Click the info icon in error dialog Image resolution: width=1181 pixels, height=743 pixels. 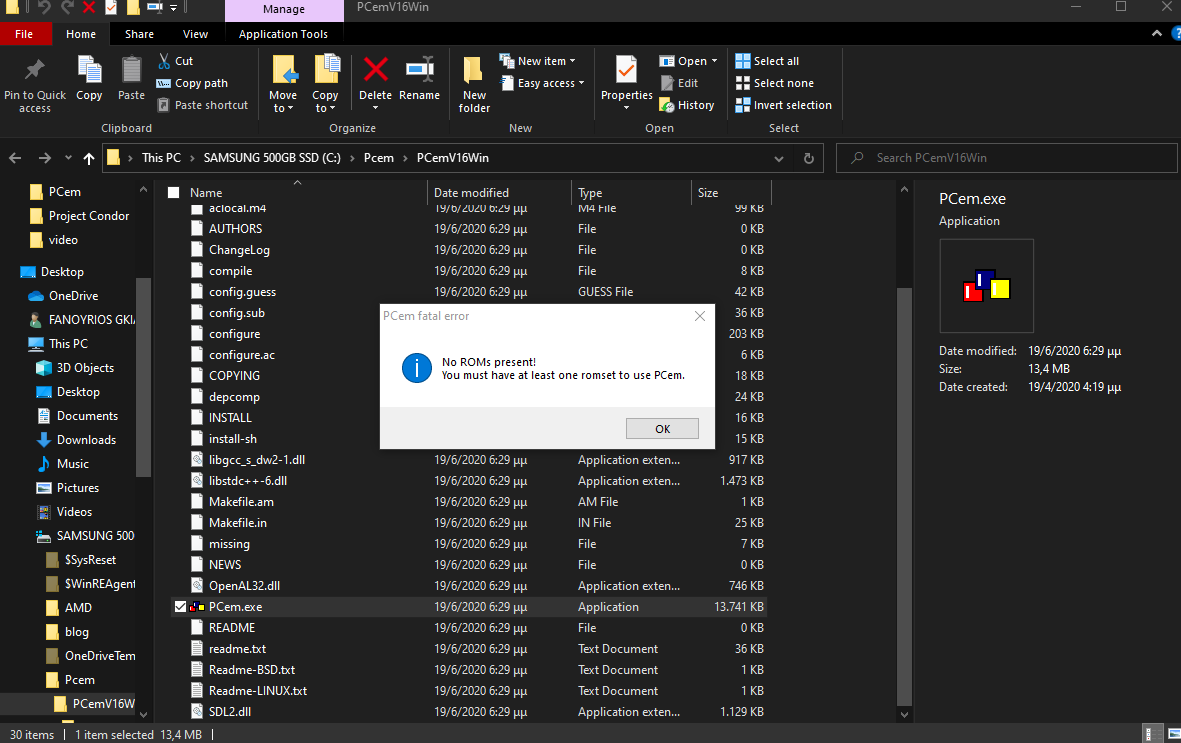pyautogui.click(x=417, y=368)
